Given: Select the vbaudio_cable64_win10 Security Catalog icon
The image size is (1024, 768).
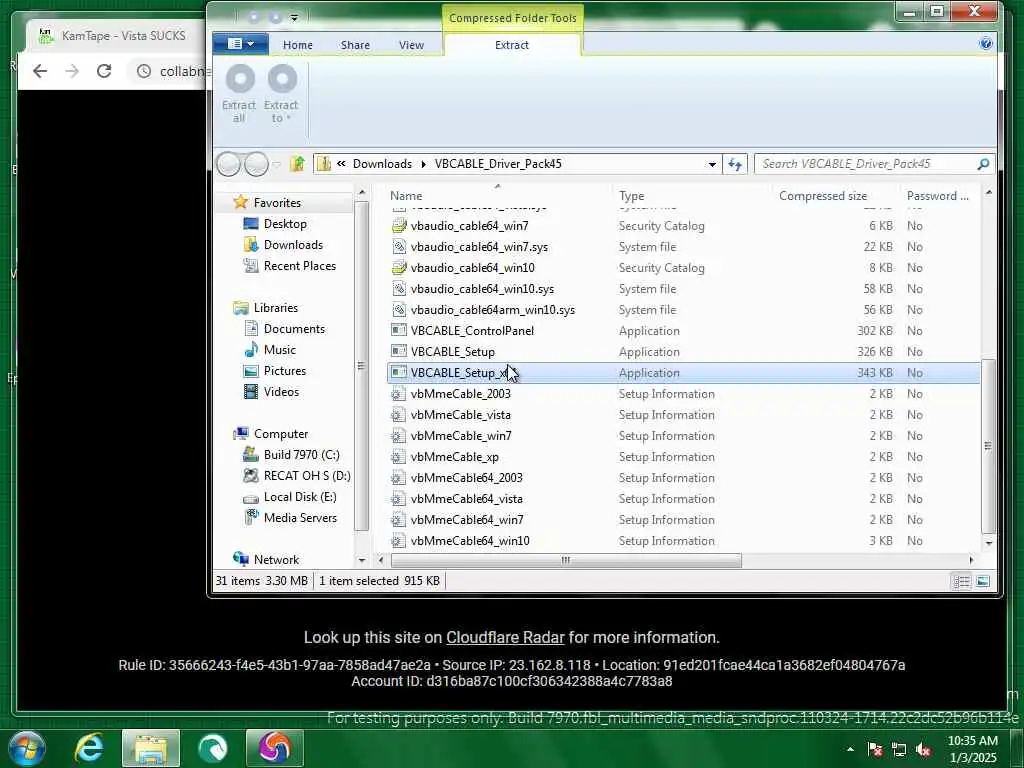Looking at the screenshot, I should pos(398,268).
